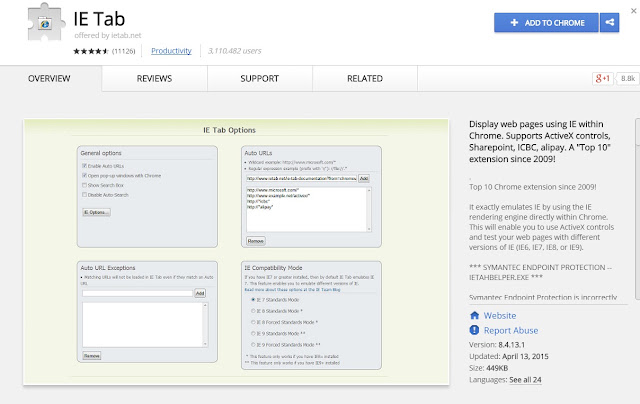Click the IE Tab Options screenshot thumbnail
The height and width of the screenshot is (404, 640).
click(x=236, y=252)
